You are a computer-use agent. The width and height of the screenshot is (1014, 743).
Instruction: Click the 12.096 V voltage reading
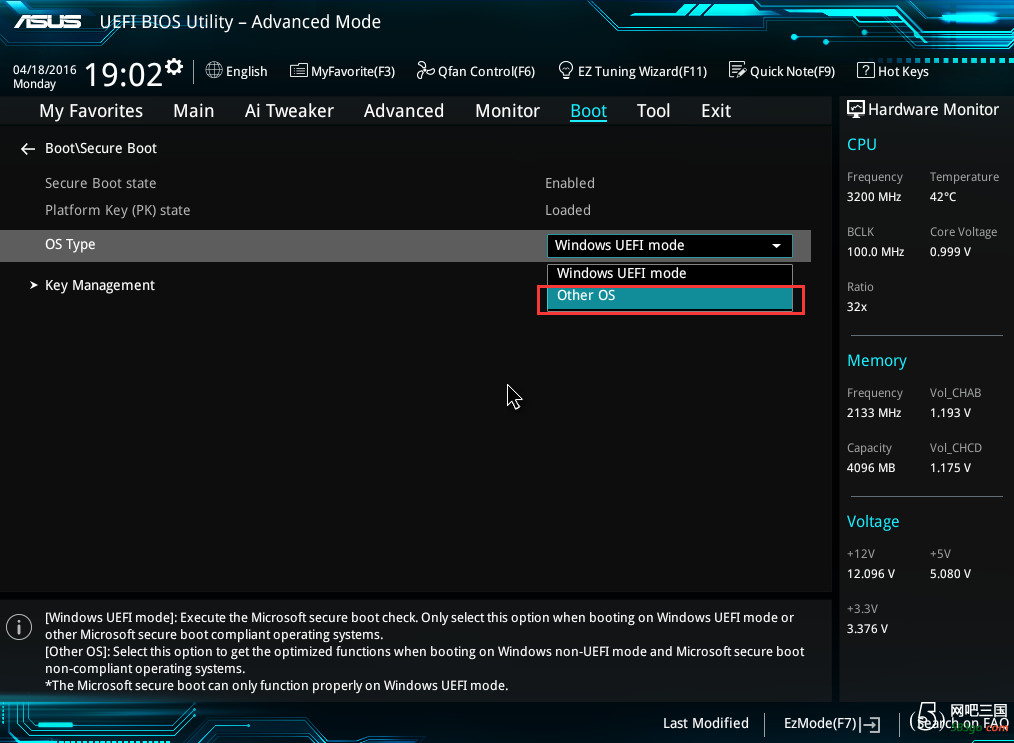pyautogui.click(x=871, y=574)
